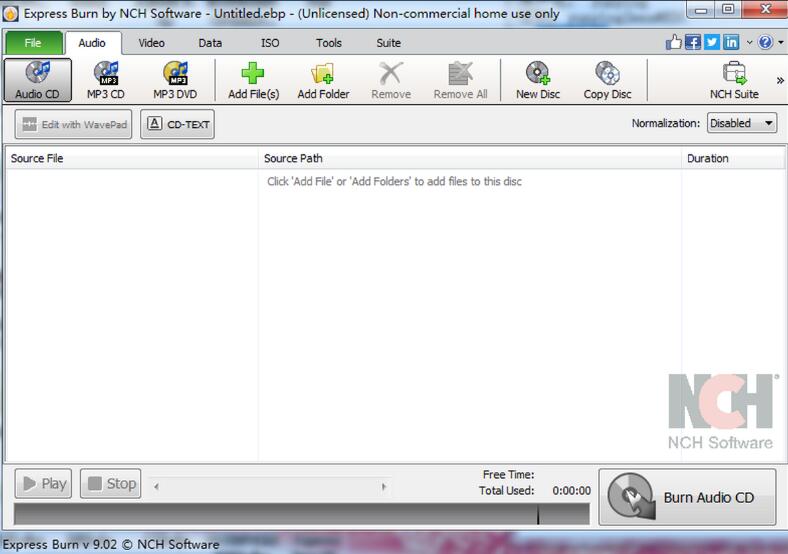Viewport: 788px width, 554px height.
Task: Expand the Help dropdown arrow
Action: 780,43
